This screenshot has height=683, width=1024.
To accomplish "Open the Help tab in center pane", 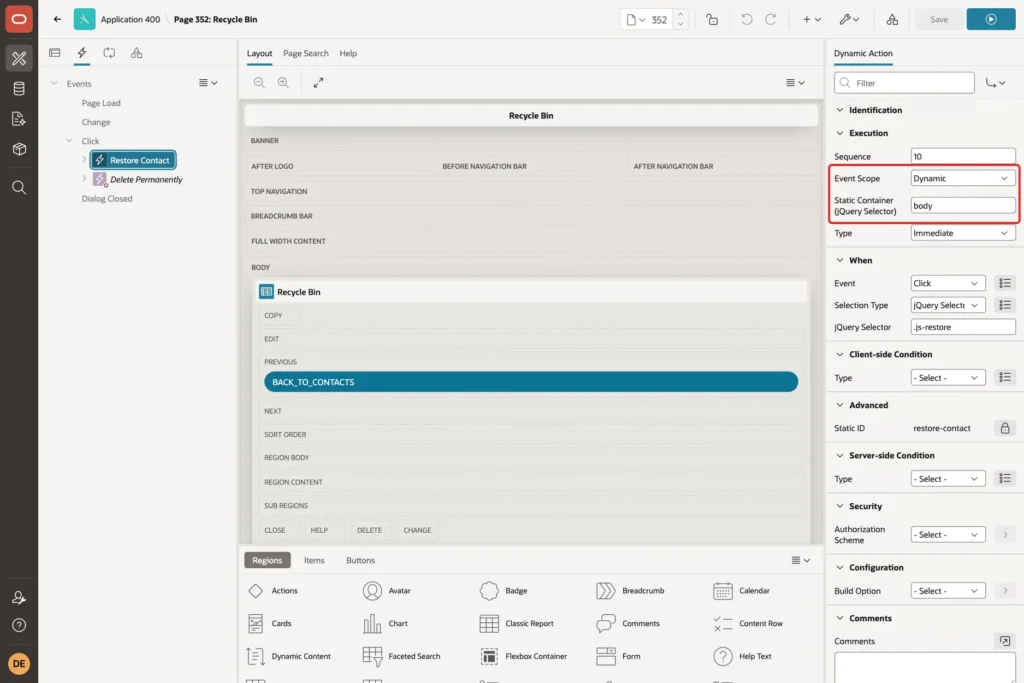I will [x=348, y=54].
